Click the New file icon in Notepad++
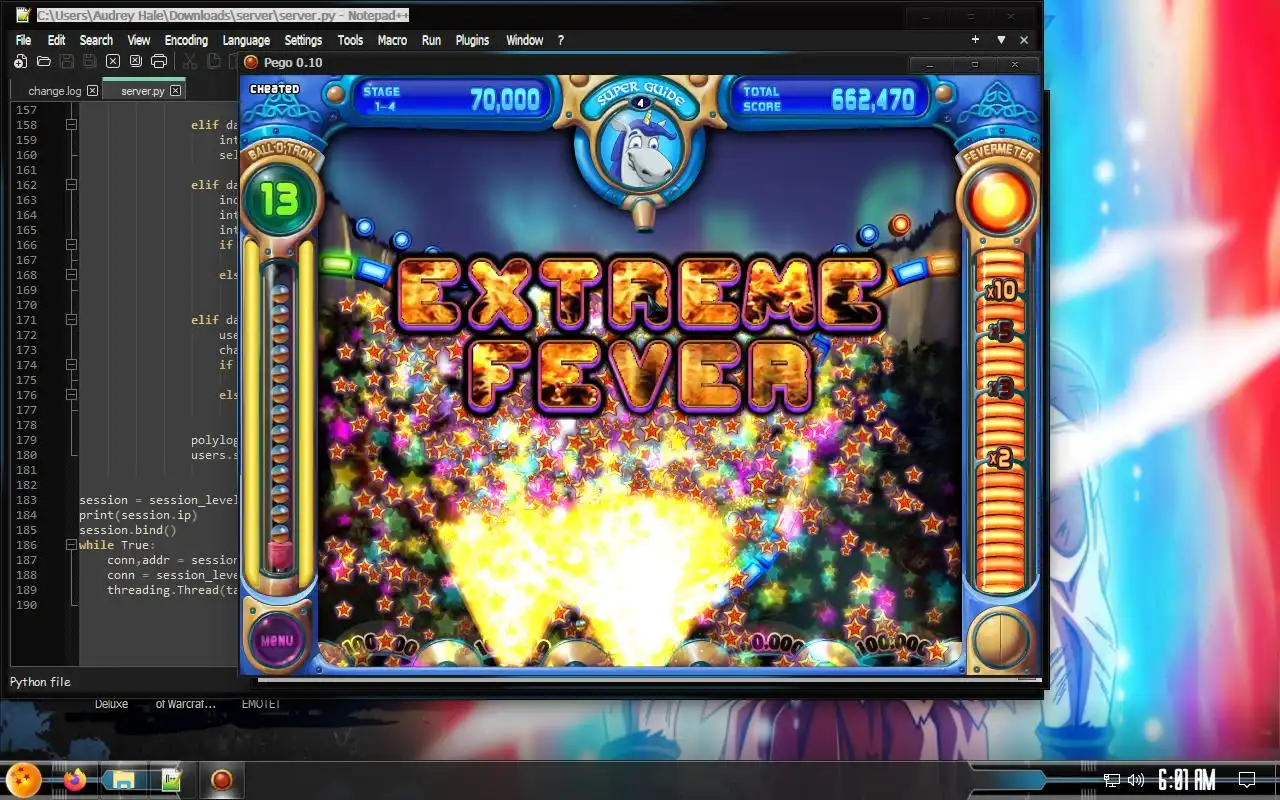1280x800 pixels. tap(20, 62)
